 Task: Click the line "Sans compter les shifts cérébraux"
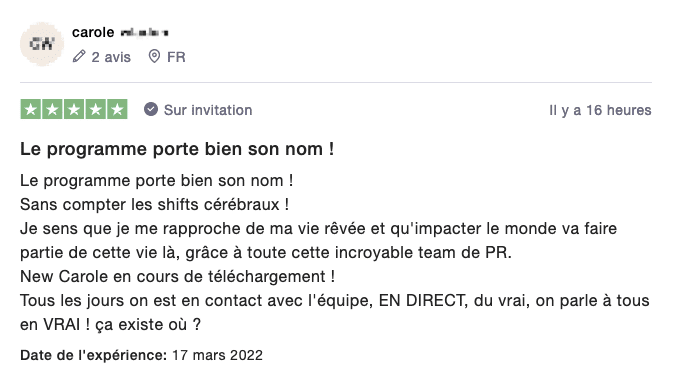tap(154, 205)
